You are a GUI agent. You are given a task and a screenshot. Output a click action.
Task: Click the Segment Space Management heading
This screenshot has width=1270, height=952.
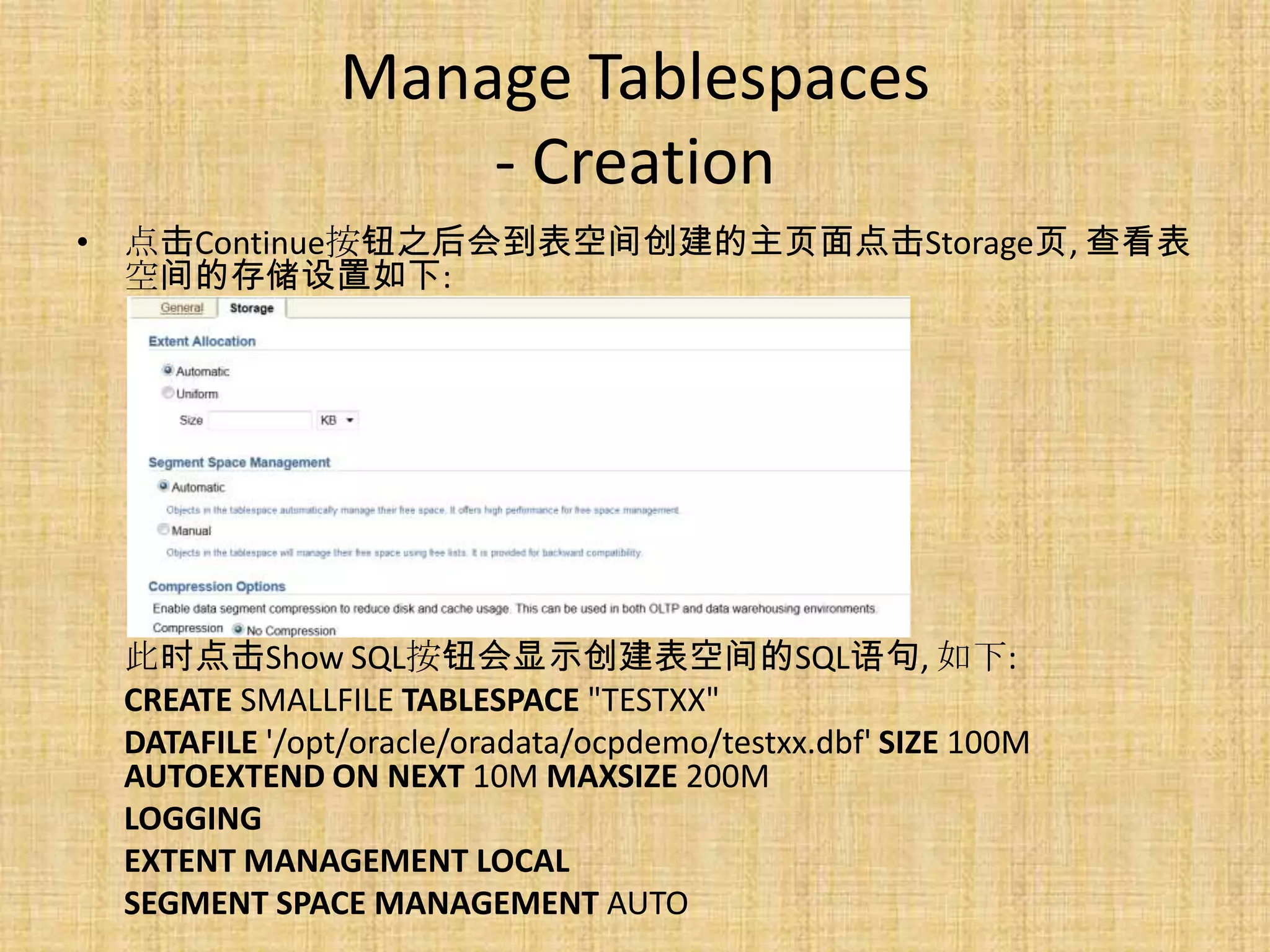coord(239,462)
